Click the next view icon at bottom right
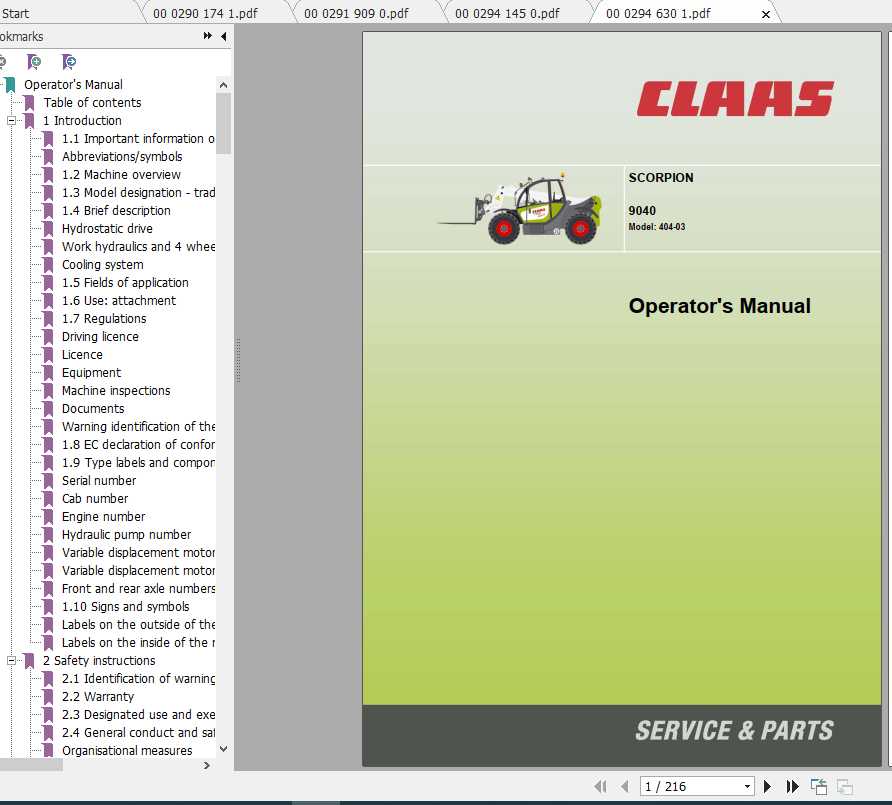Viewport: 892px width, 805px height. (841, 788)
